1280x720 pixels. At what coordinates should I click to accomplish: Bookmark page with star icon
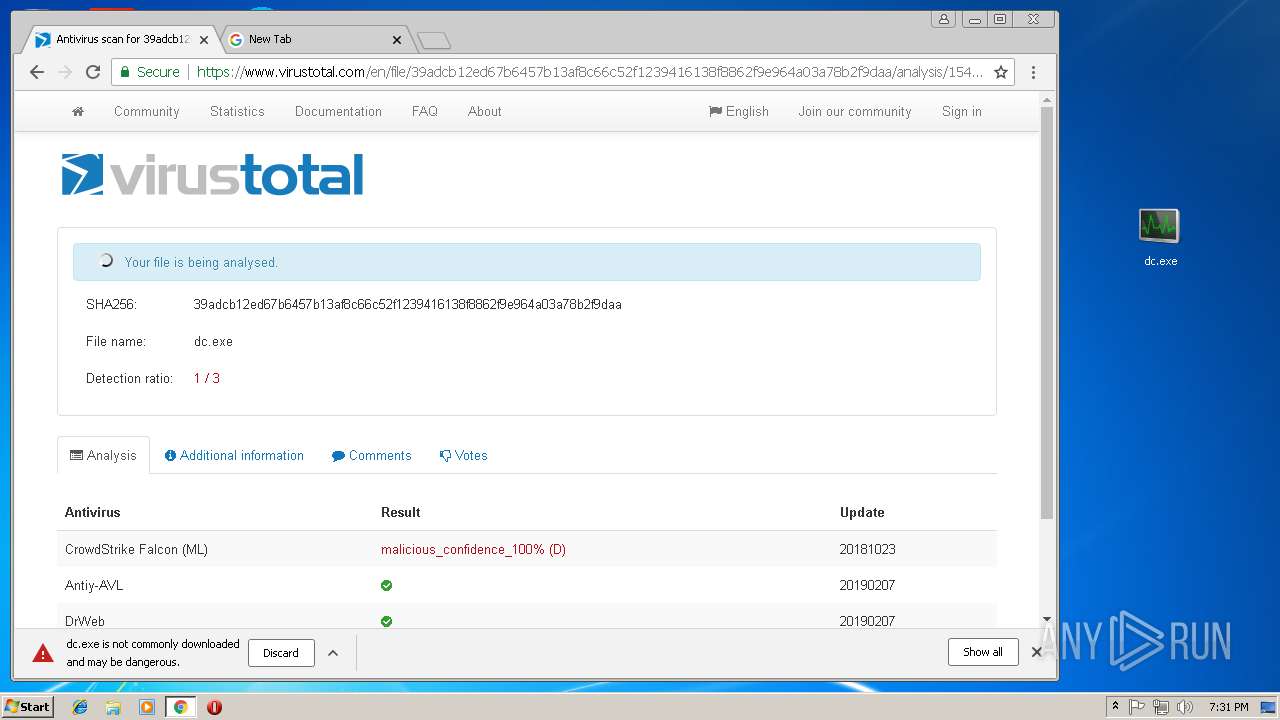point(1001,72)
